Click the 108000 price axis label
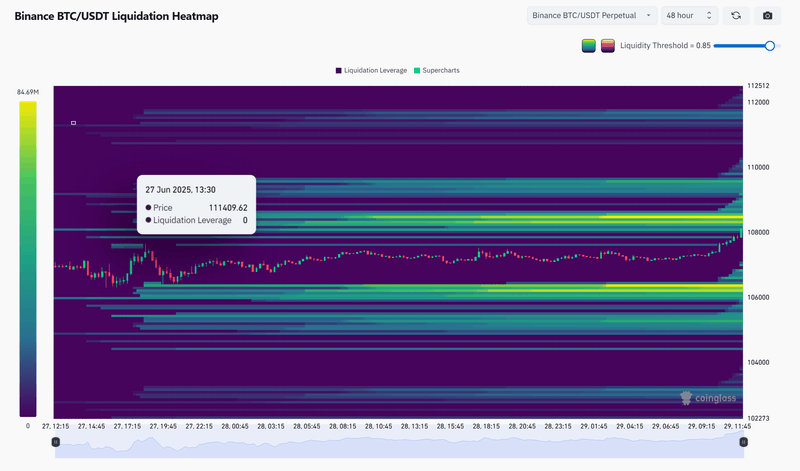Viewport: 800px width, 471px height. pos(758,232)
